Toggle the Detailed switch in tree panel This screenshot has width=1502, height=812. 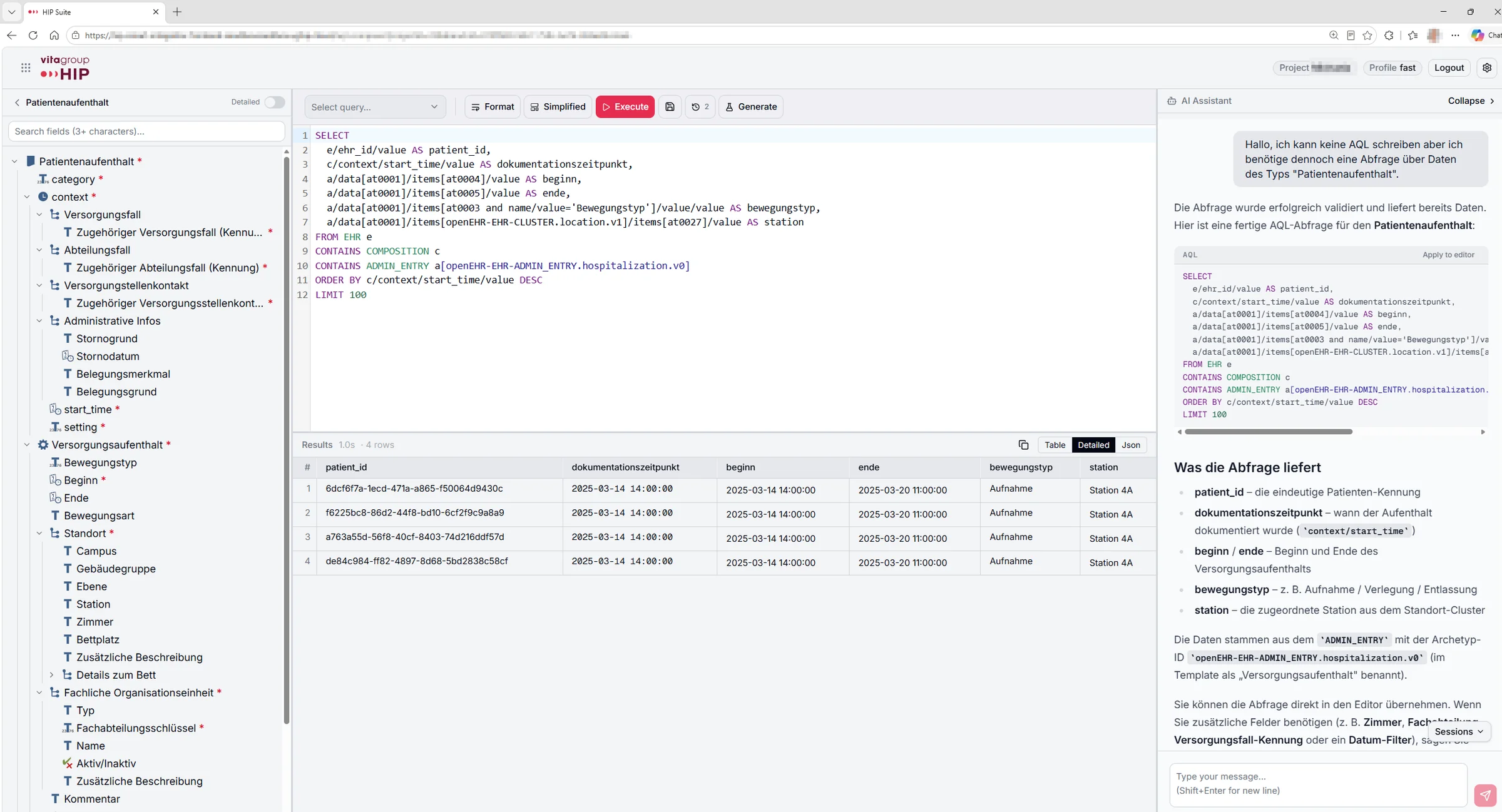274,102
